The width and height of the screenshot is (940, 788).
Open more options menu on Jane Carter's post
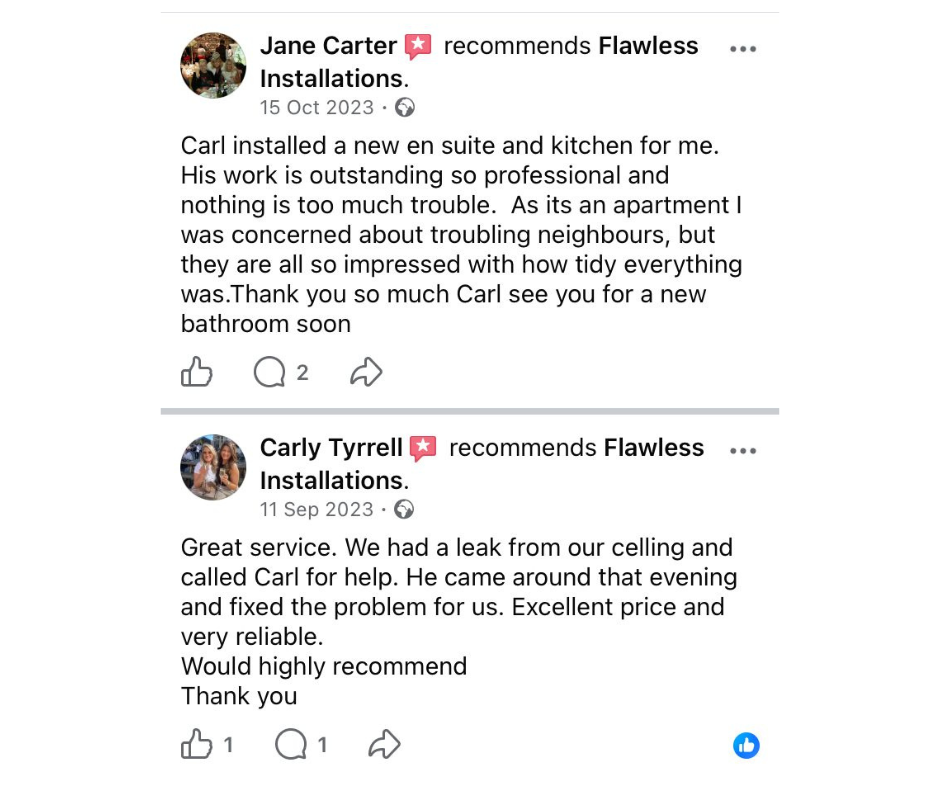[x=743, y=49]
